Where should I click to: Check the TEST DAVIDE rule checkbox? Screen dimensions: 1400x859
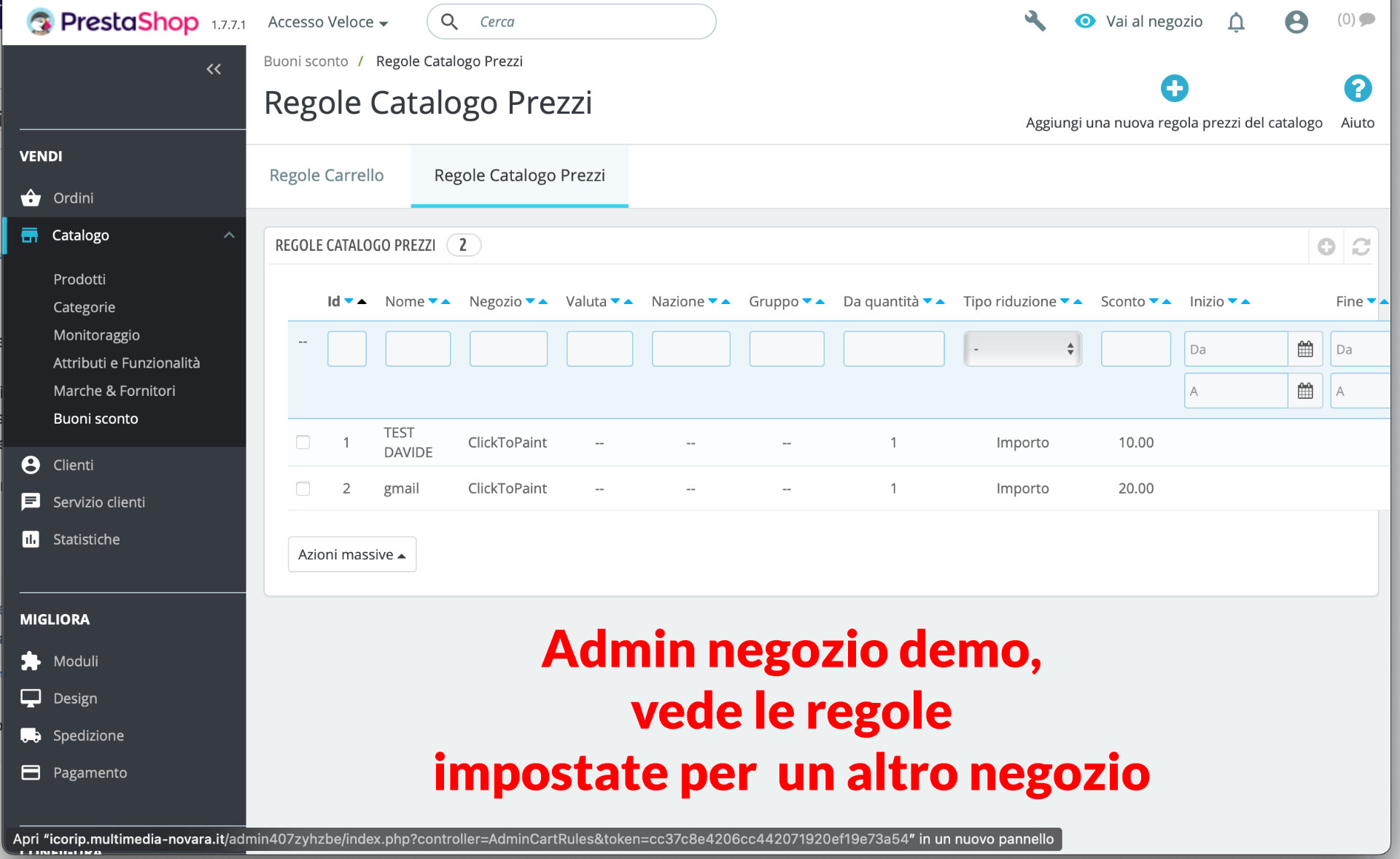click(x=303, y=443)
